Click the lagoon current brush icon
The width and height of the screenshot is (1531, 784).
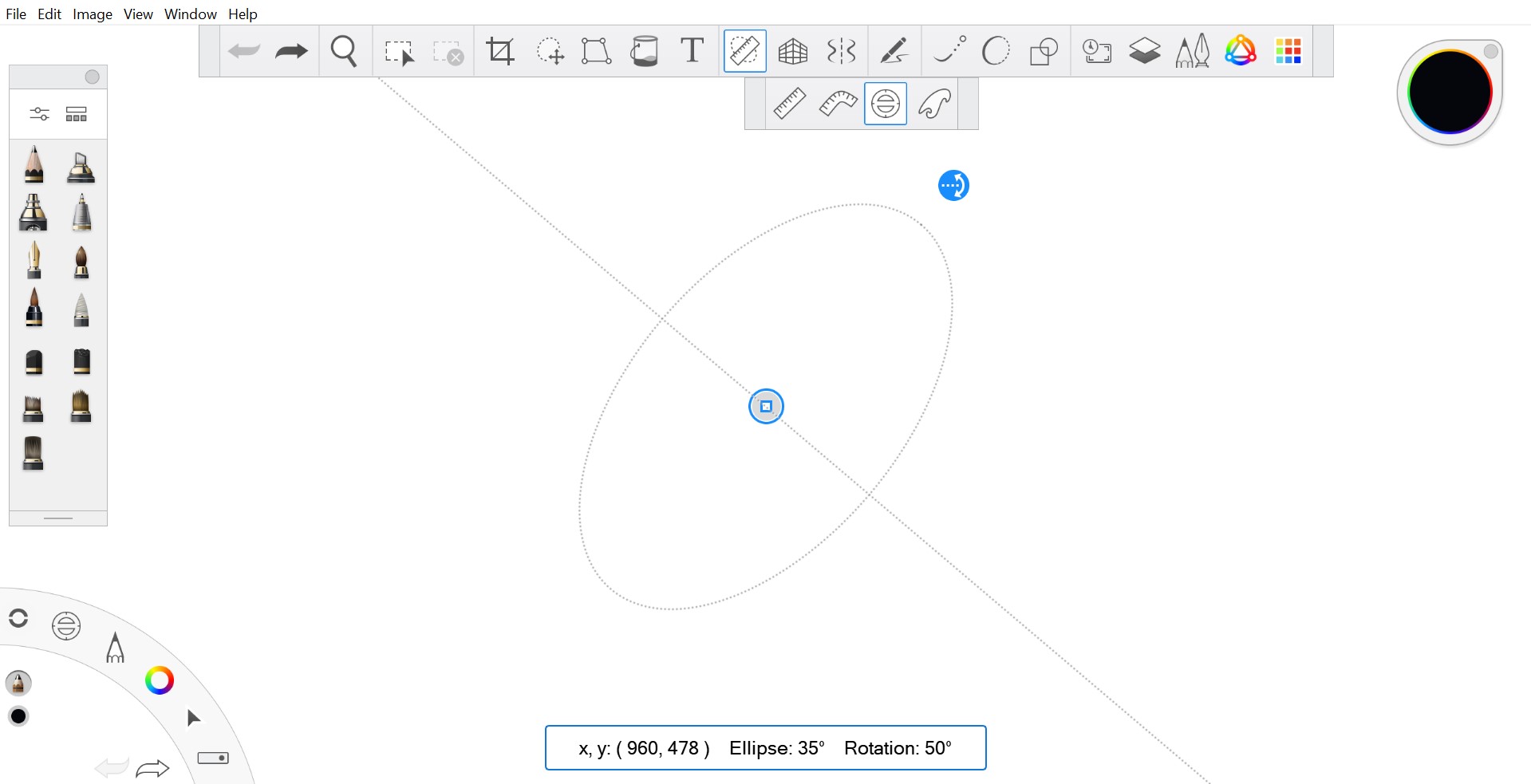coord(18,683)
